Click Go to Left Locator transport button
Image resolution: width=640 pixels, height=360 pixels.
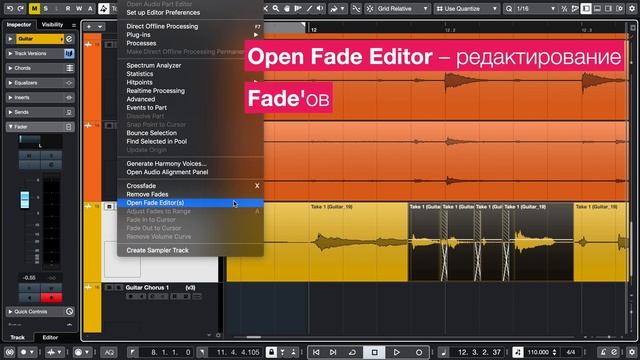(x=316, y=352)
